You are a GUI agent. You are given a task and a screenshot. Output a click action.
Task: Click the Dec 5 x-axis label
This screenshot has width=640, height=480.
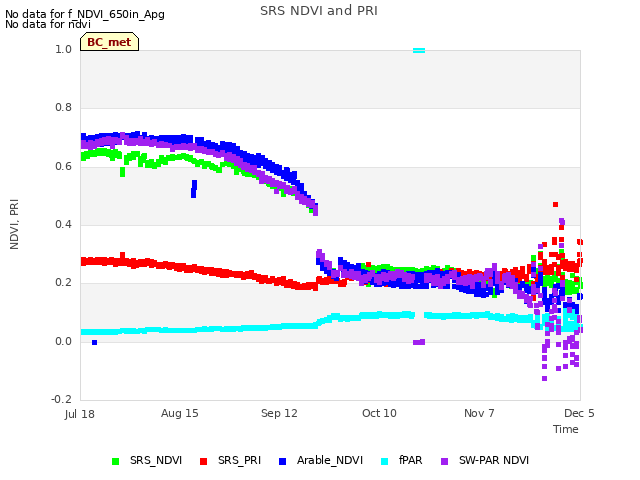pyautogui.click(x=579, y=413)
